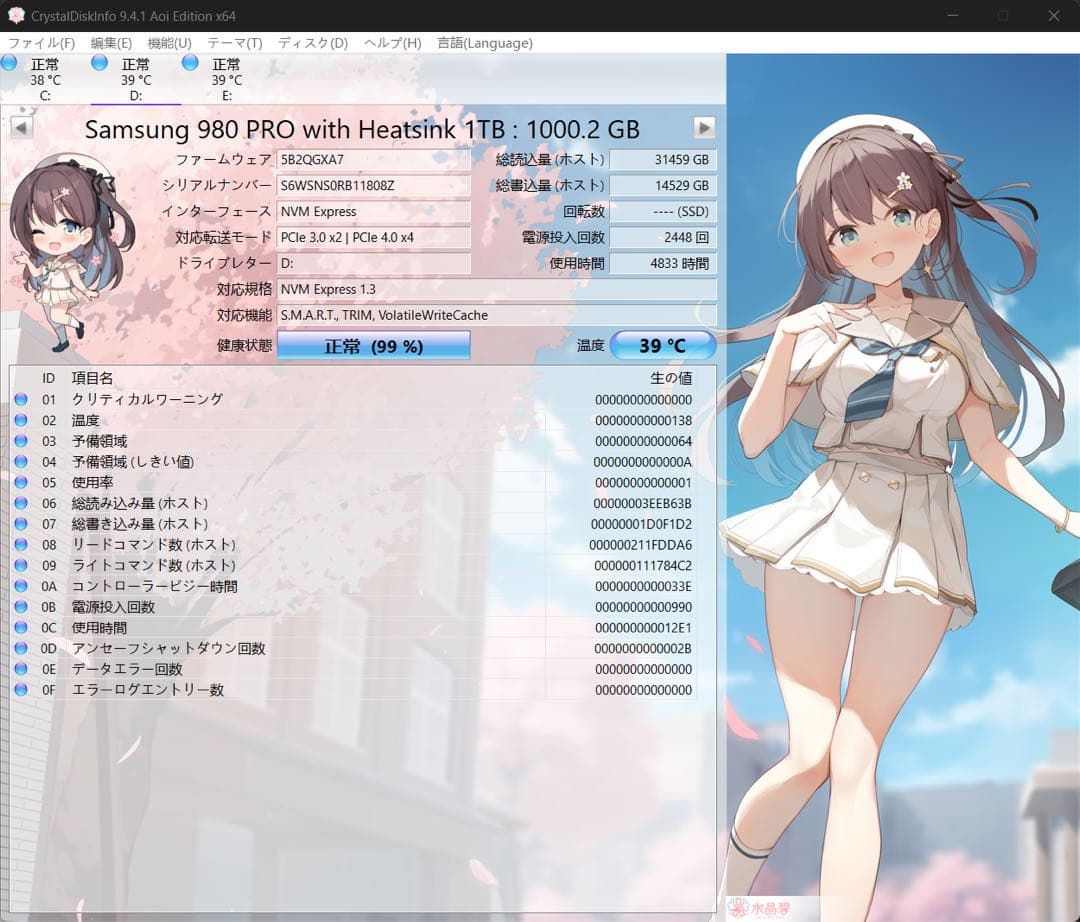The width and height of the screenshot is (1080, 922).
Task: Click status orb for 01 クリティカルワーニング
Action: 21,399
